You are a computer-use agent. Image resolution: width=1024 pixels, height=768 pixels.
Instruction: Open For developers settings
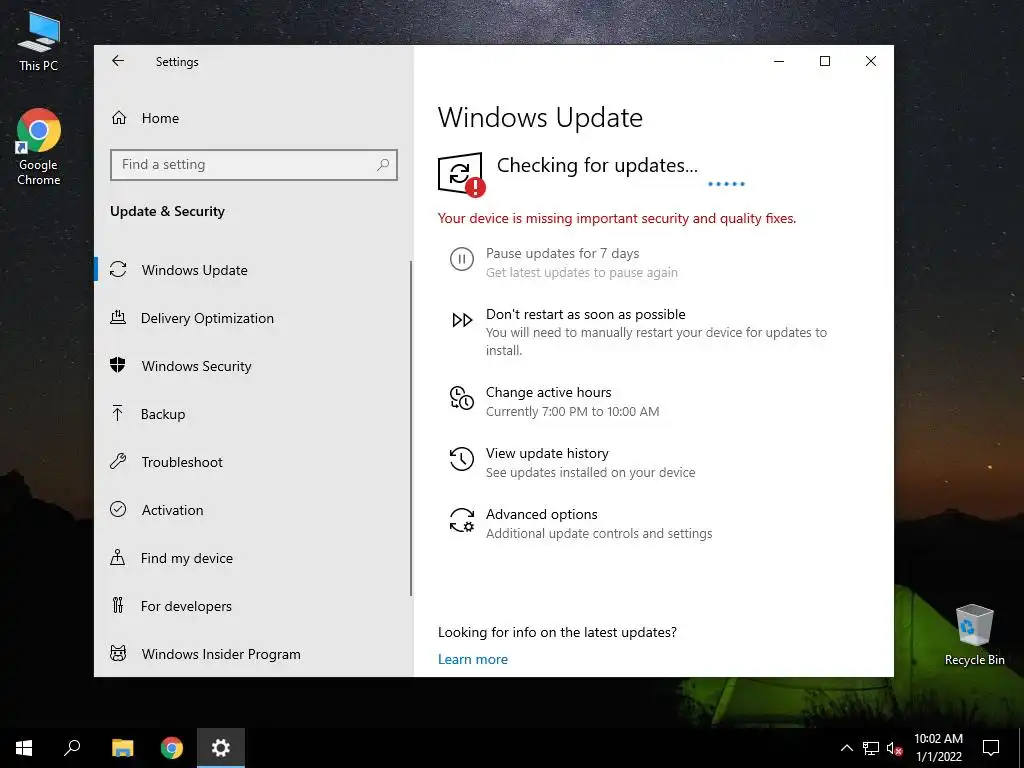click(x=186, y=606)
